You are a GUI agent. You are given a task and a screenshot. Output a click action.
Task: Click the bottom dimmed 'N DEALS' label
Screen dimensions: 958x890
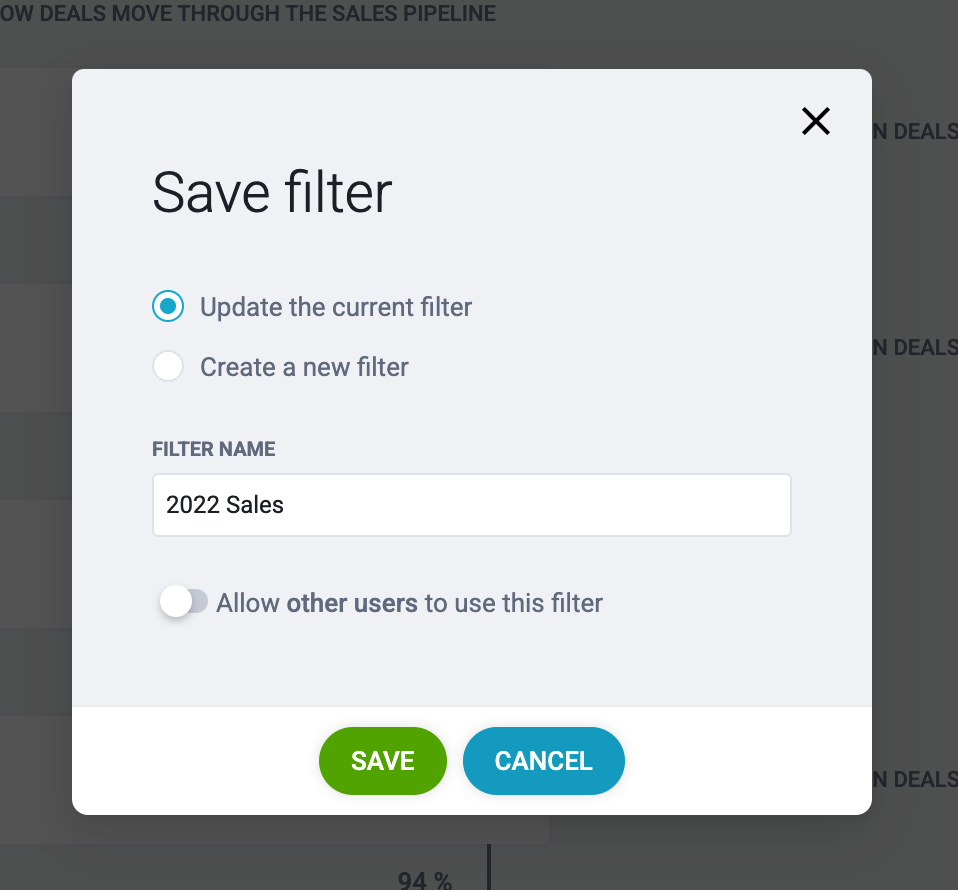[x=915, y=779]
